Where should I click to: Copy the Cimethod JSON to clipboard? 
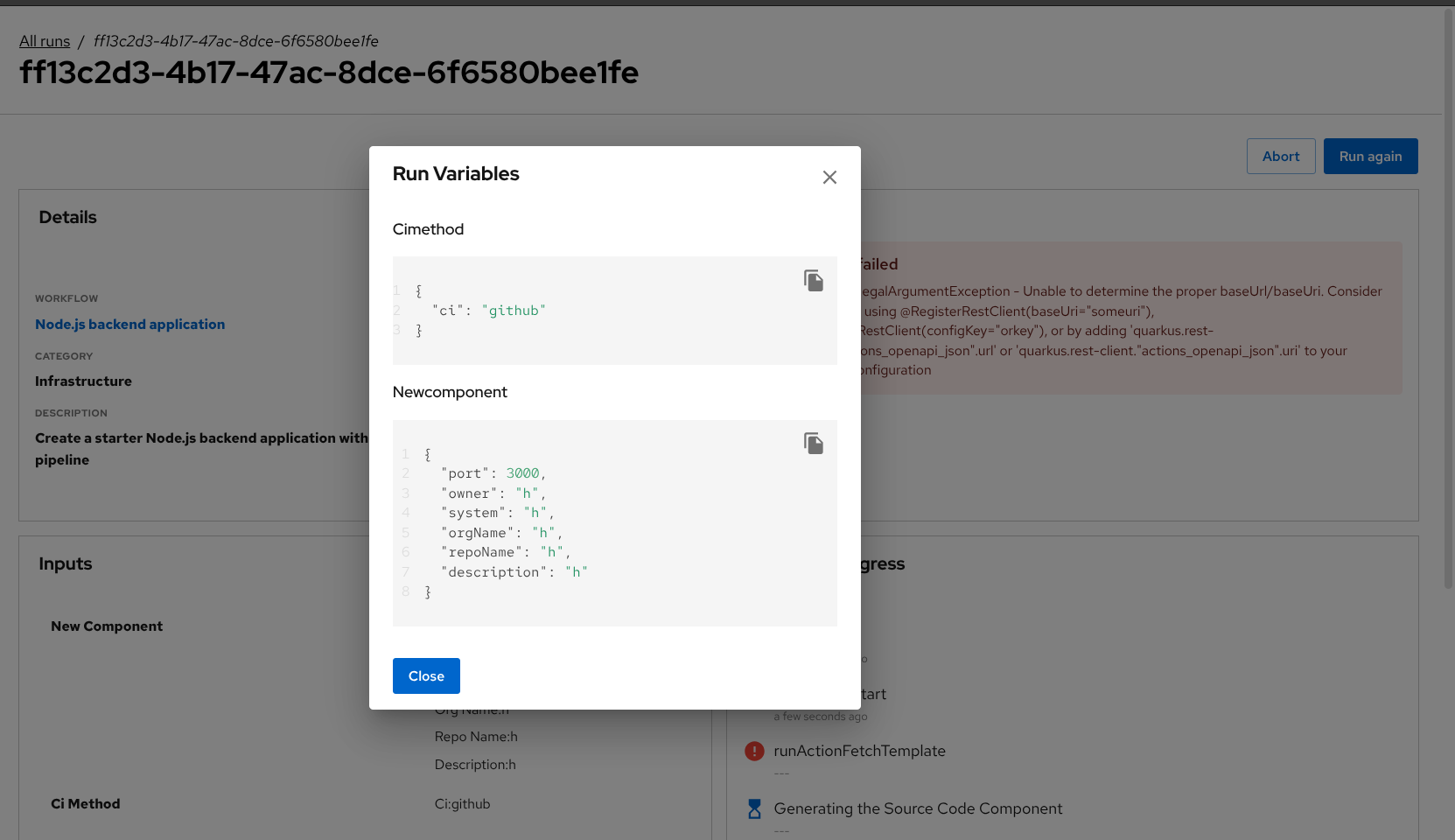click(814, 280)
